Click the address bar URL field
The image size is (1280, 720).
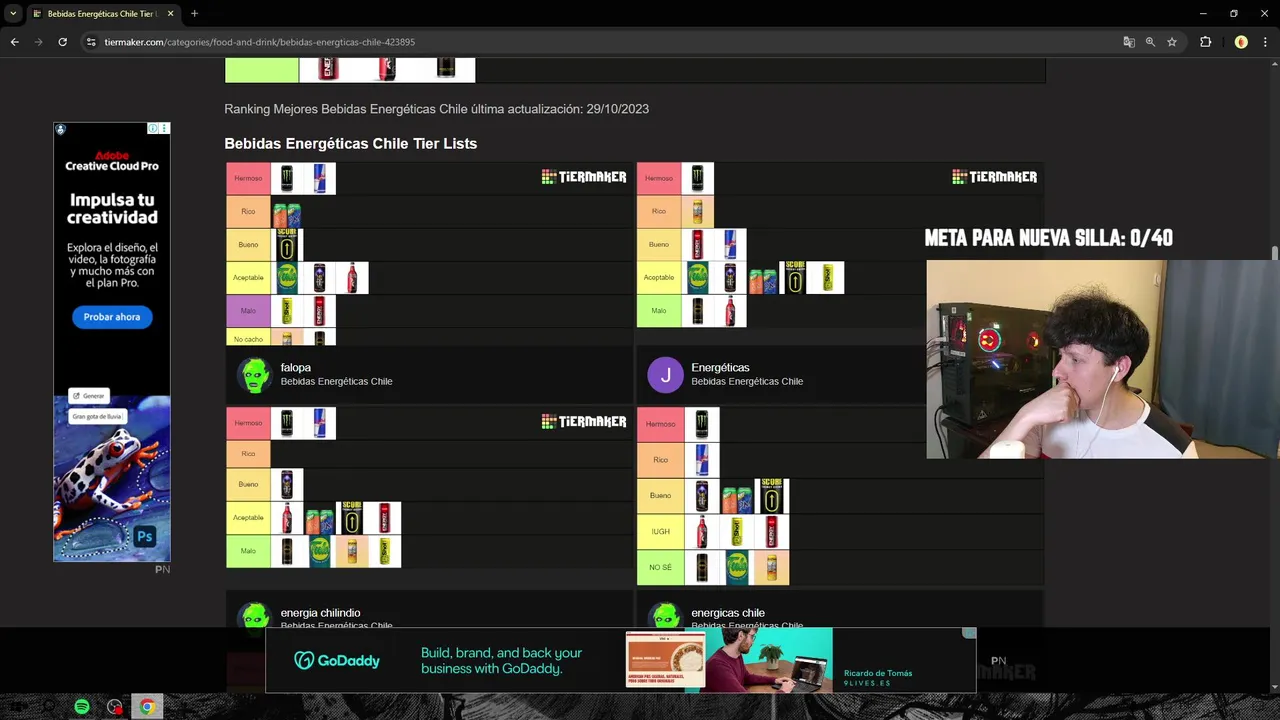600,42
